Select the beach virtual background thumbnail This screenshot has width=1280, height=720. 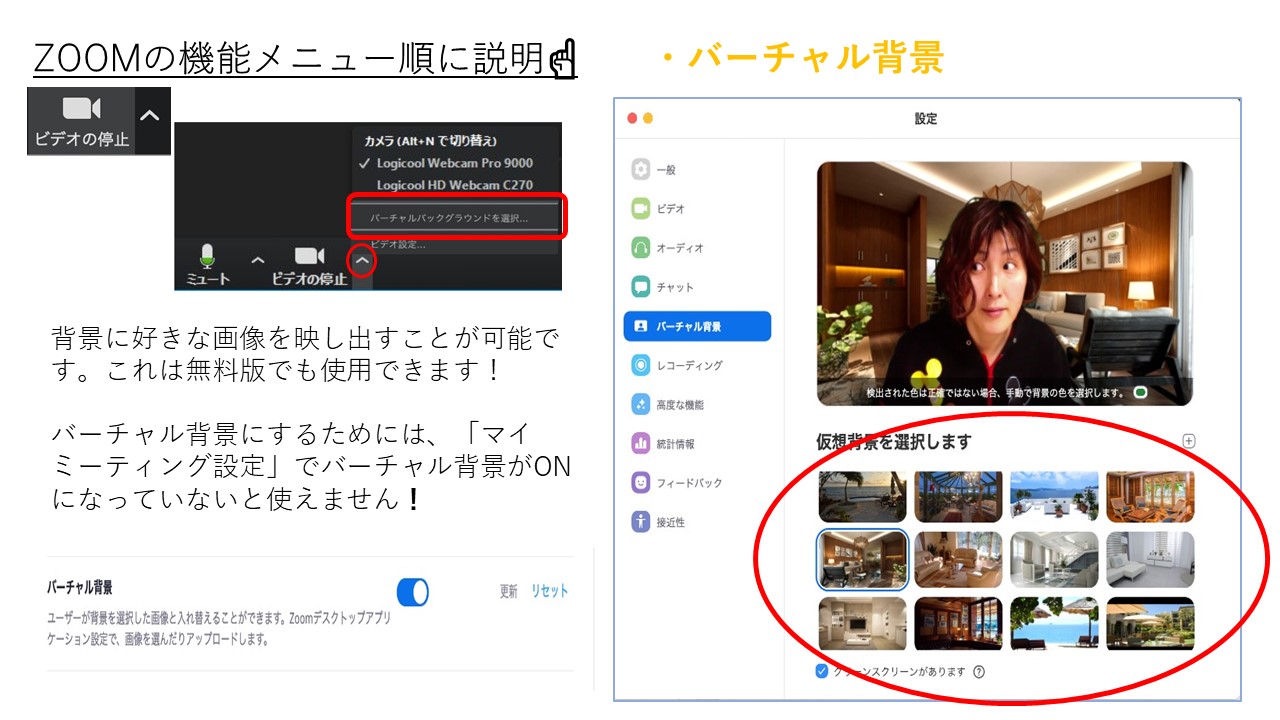[x=861, y=497]
